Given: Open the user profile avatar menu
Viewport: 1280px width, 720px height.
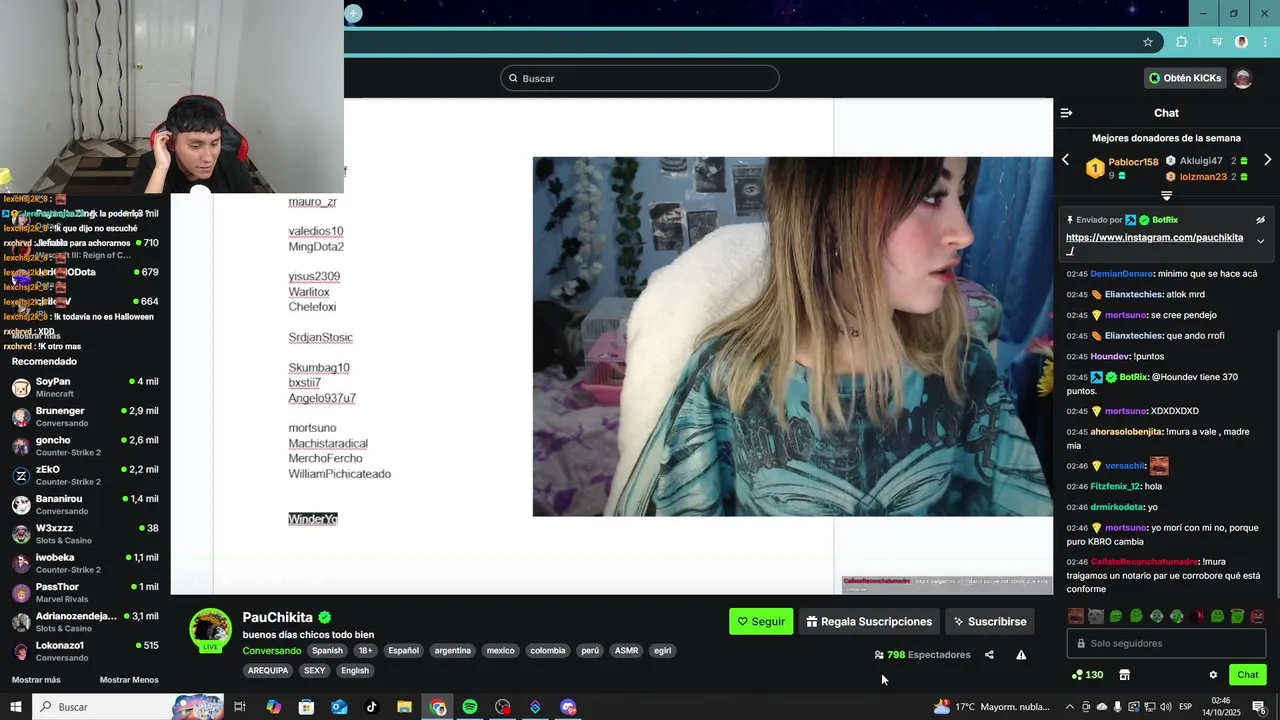Looking at the screenshot, I should (x=1242, y=78).
